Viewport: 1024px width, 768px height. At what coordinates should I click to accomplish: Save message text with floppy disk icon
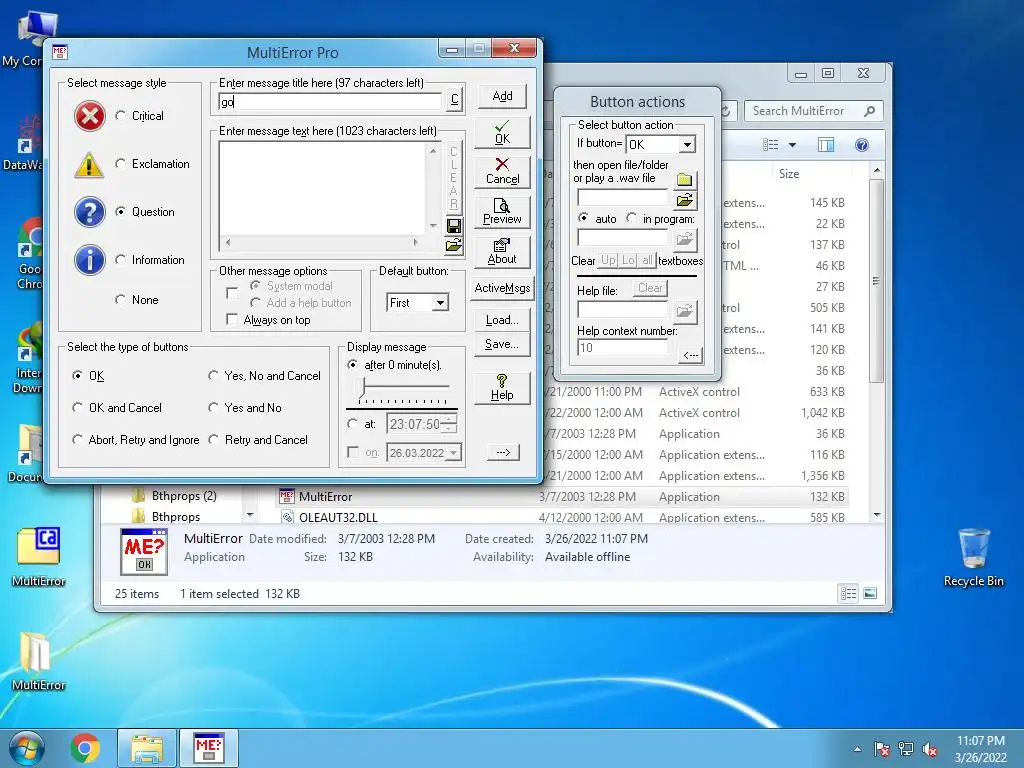coord(453,226)
